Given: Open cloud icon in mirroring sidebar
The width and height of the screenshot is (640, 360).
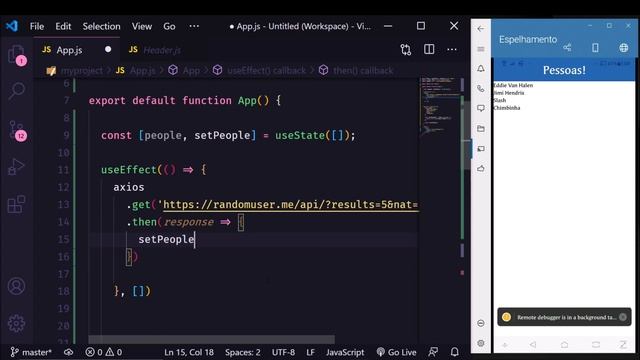Looking at the screenshot, I should click(x=481, y=169).
